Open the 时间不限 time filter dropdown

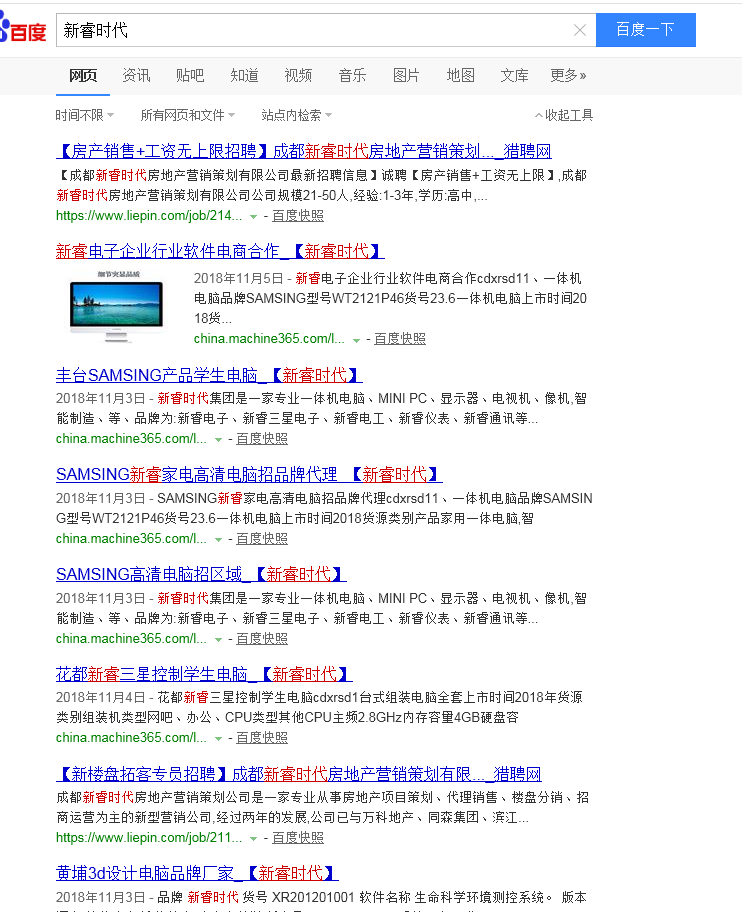pyautogui.click(x=85, y=115)
